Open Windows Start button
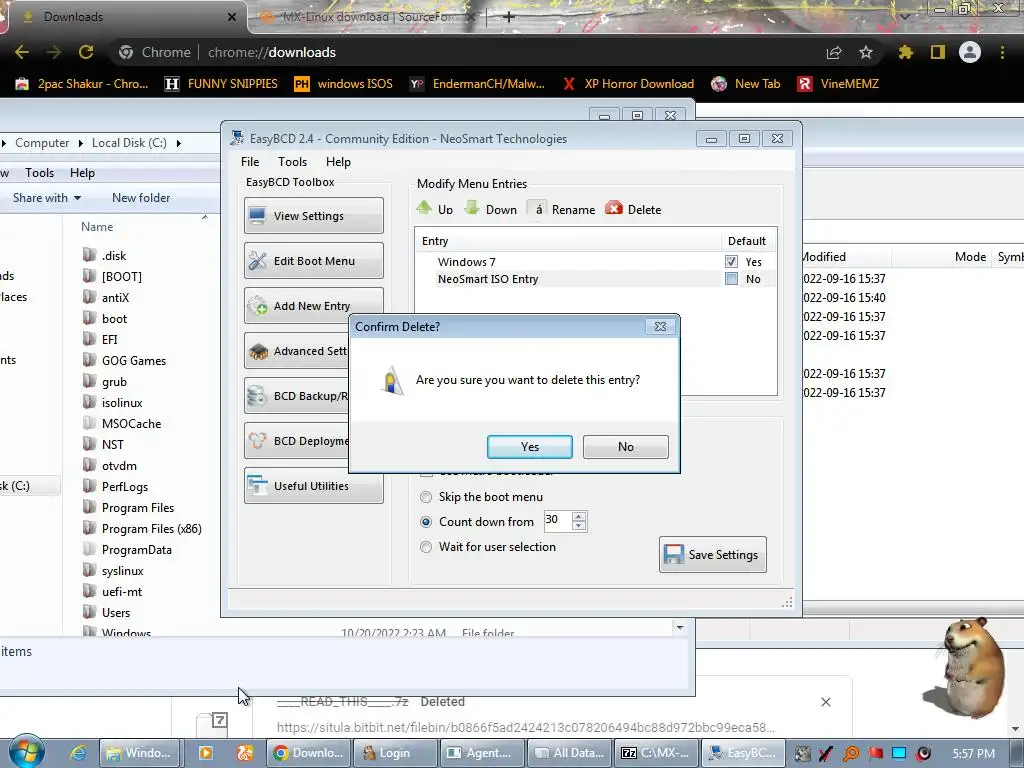The width and height of the screenshot is (1024, 768). tap(27, 751)
